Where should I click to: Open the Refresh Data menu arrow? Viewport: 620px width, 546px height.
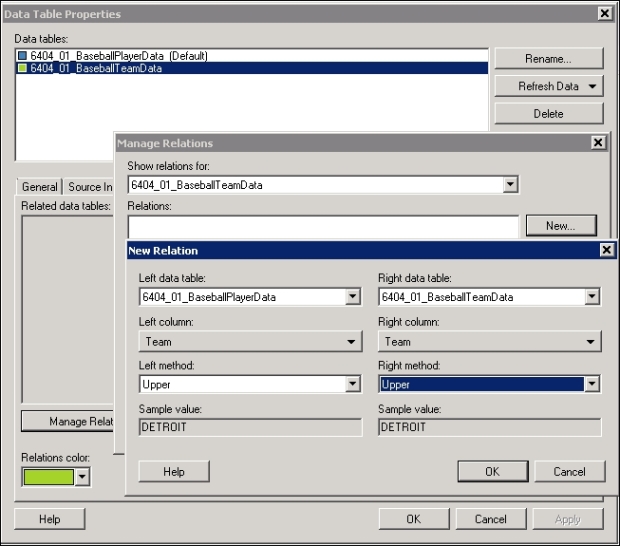coord(594,87)
